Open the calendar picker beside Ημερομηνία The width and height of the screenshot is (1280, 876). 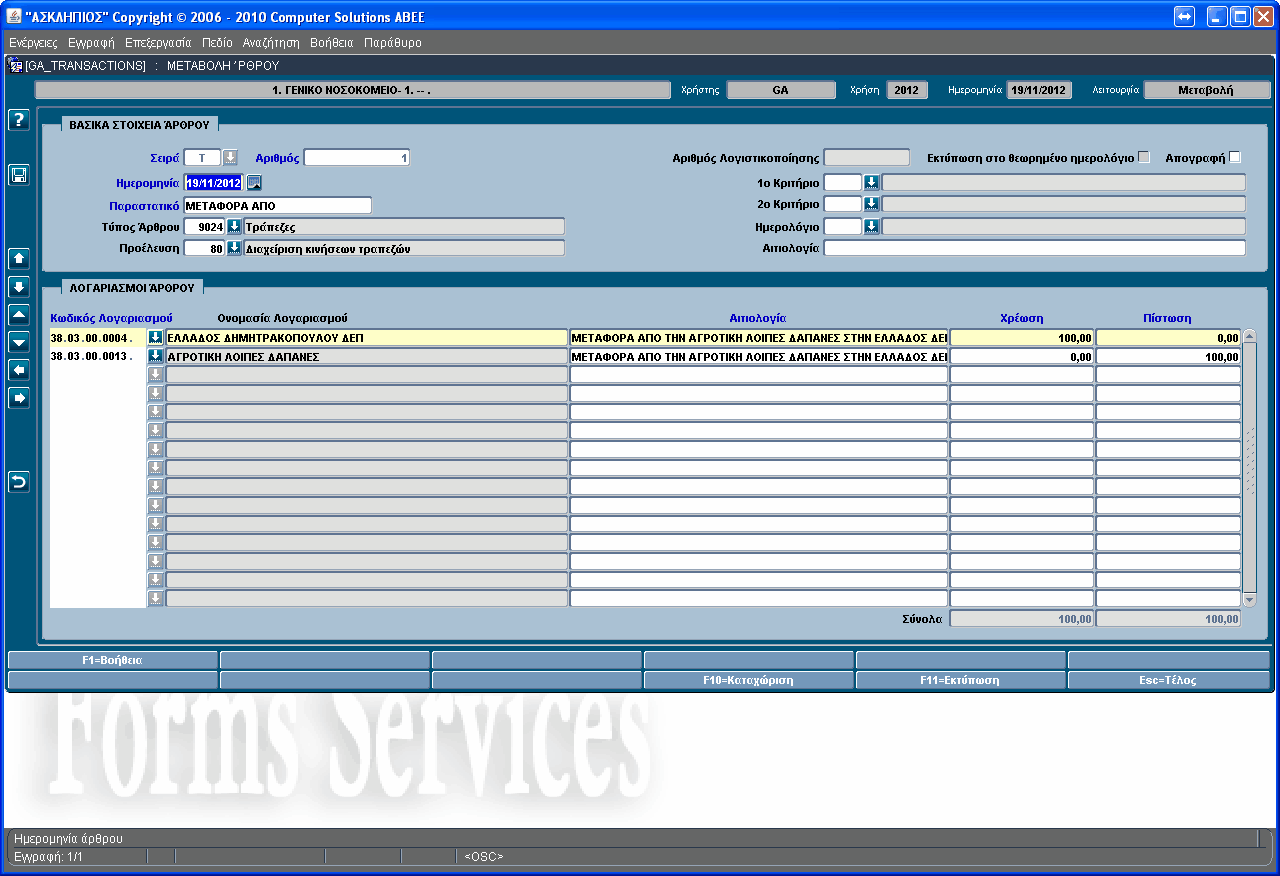(x=254, y=182)
